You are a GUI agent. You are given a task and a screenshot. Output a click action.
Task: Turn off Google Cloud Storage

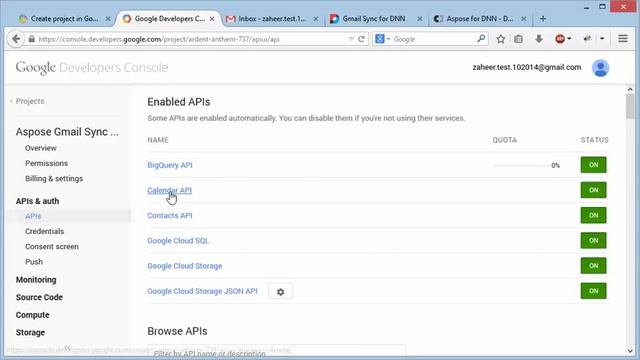(593, 266)
